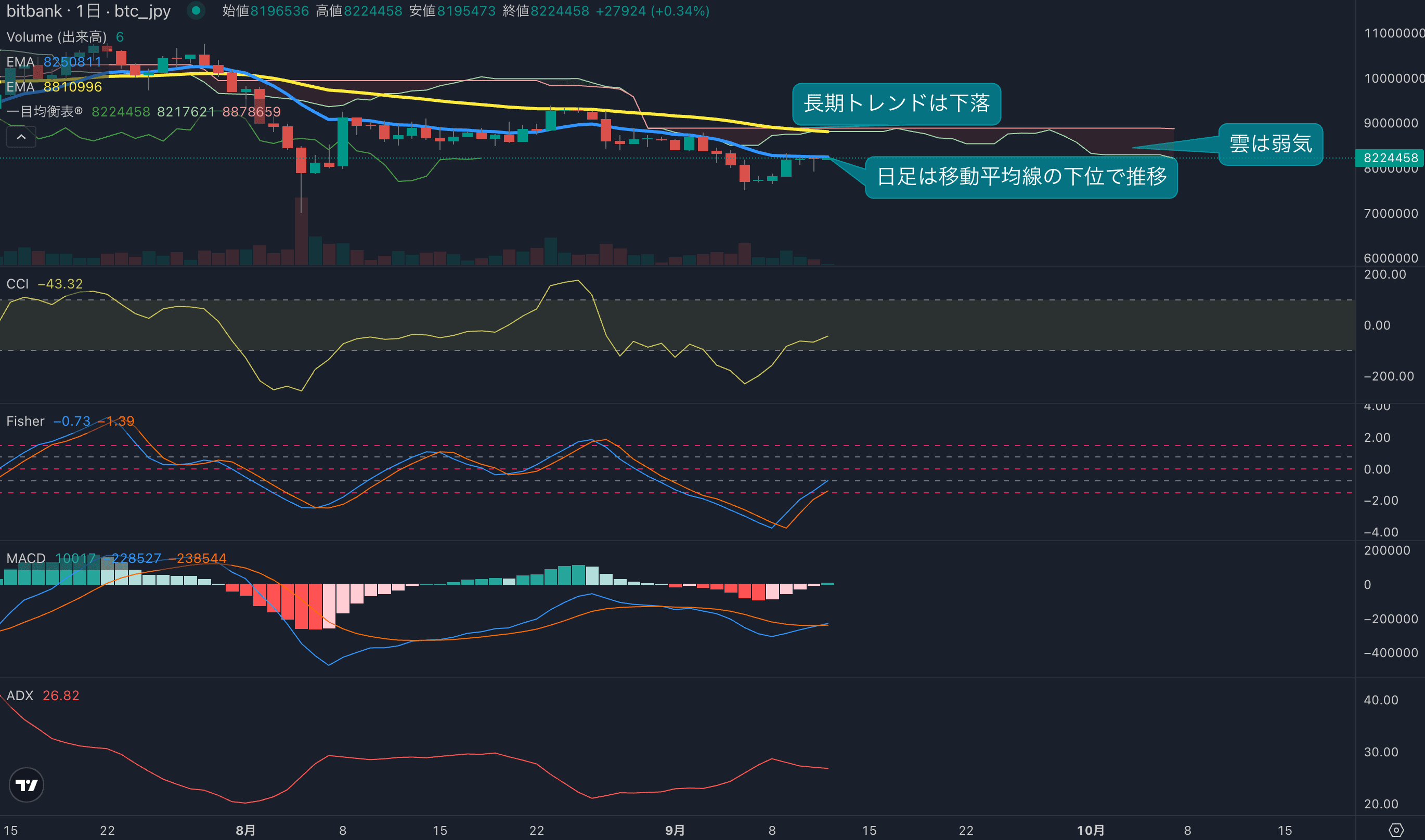Select the blue EMA 8250811 legend
This screenshot has width=1425, height=840.
[x=54, y=62]
